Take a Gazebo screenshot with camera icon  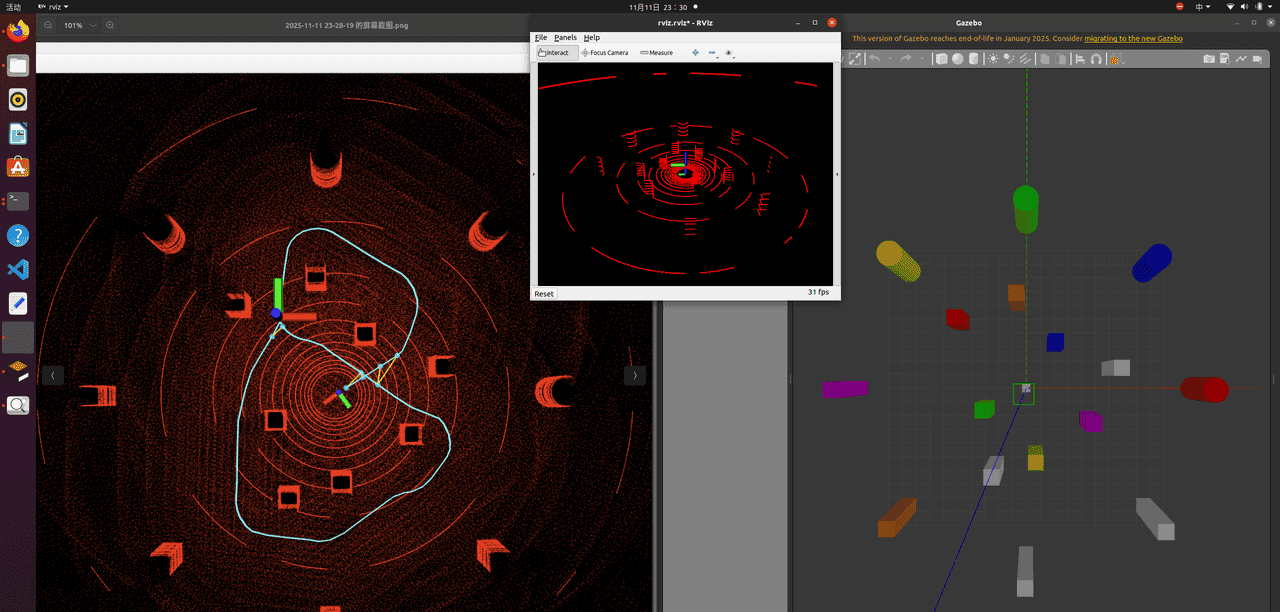point(1209,59)
